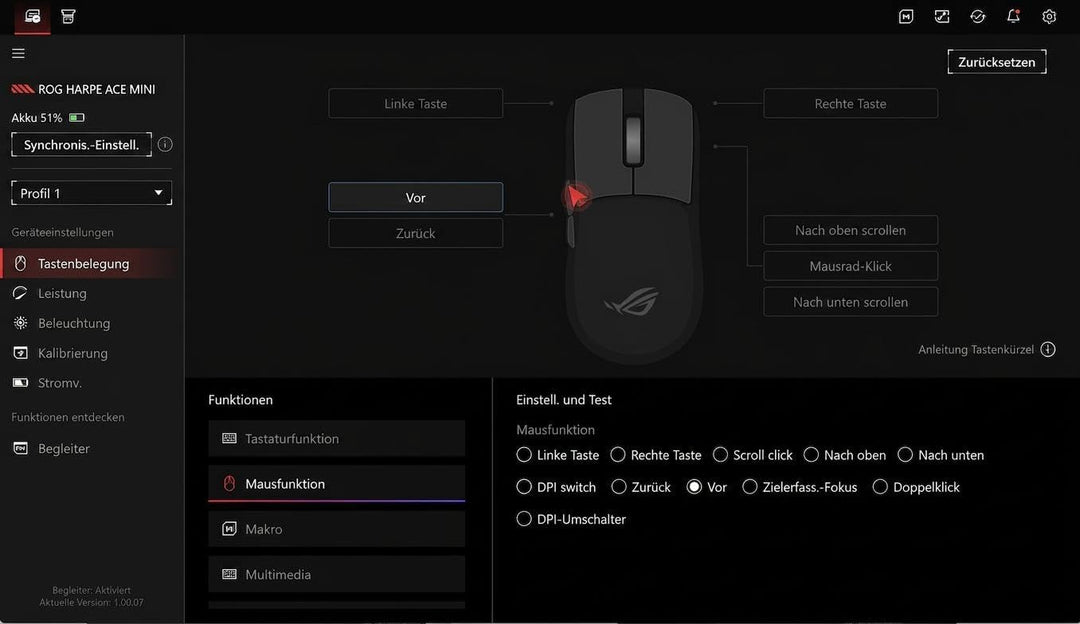Open the update check icon in top bar
Image resolution: width=1080 pixels, height=624 pixels.
[x=977, y=17]
